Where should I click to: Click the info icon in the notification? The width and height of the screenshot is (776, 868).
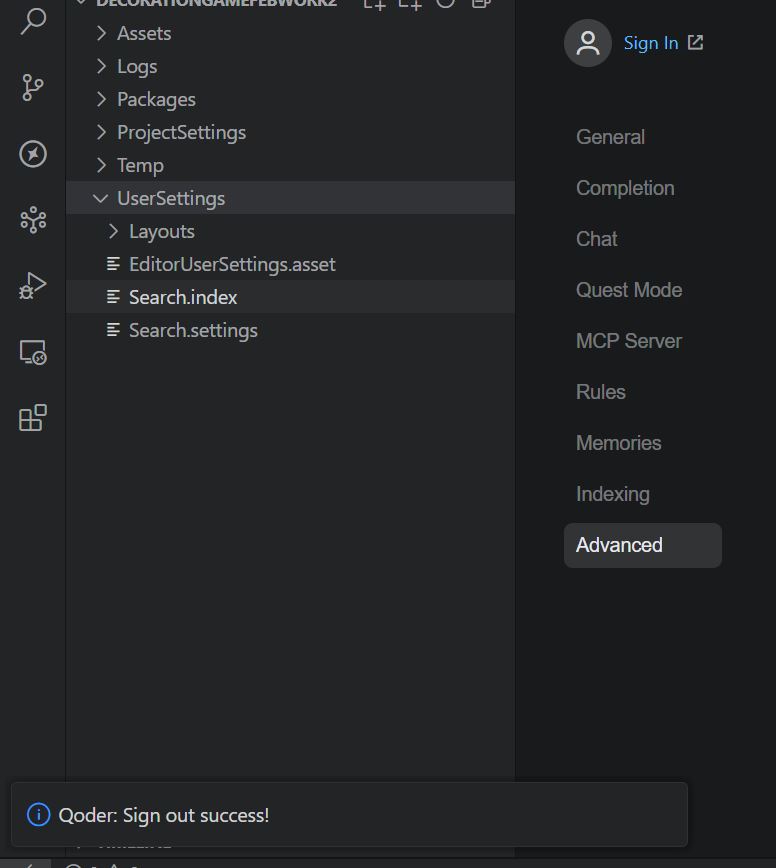pos(39,815)
